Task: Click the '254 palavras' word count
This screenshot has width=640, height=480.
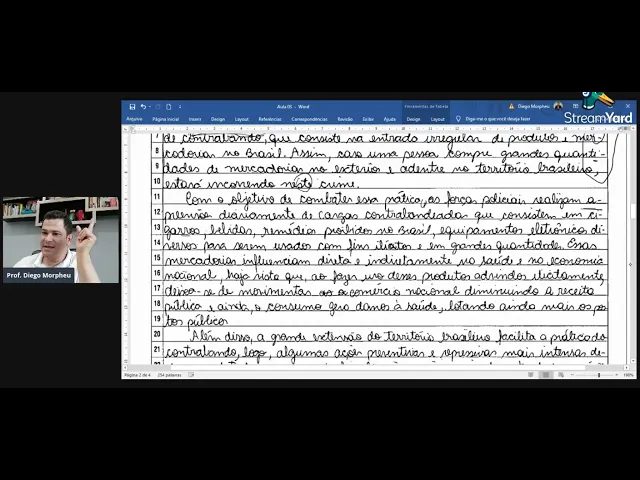Action: click(169, 375)
